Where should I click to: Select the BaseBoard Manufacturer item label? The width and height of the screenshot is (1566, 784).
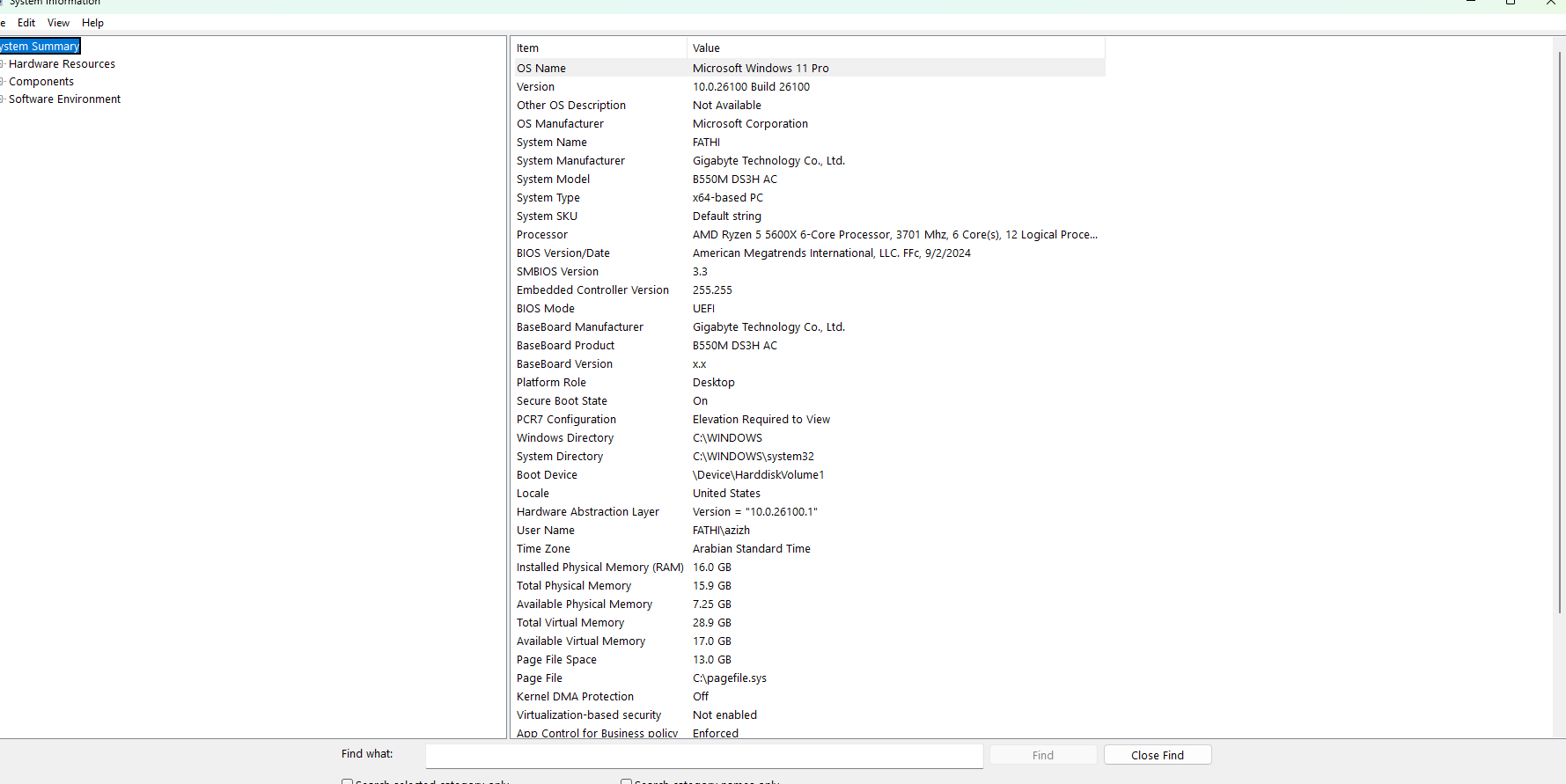pyautogui.click(x=580, y=327)
